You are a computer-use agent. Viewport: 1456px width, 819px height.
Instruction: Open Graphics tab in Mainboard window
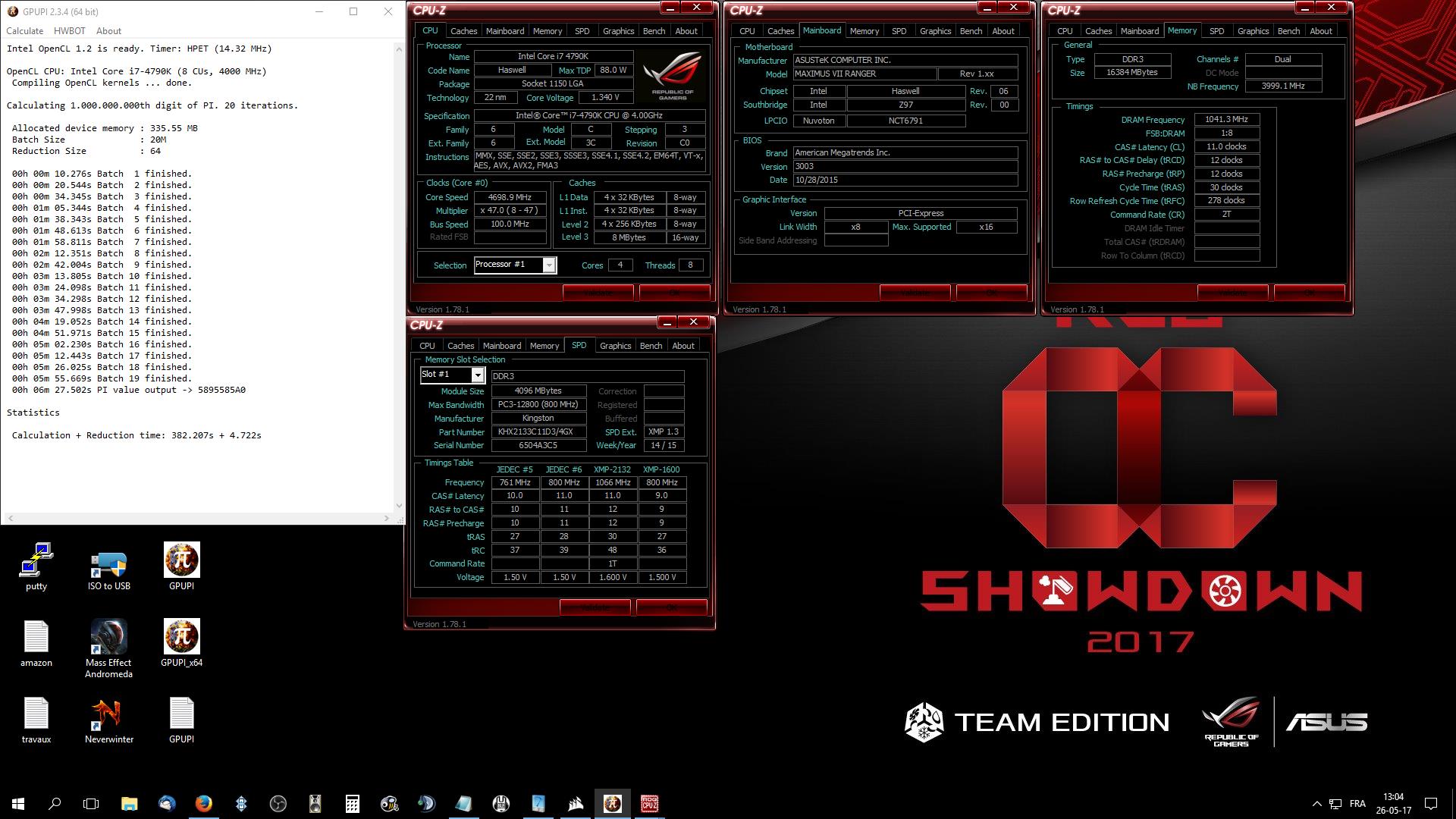click(x=935, y=31)
